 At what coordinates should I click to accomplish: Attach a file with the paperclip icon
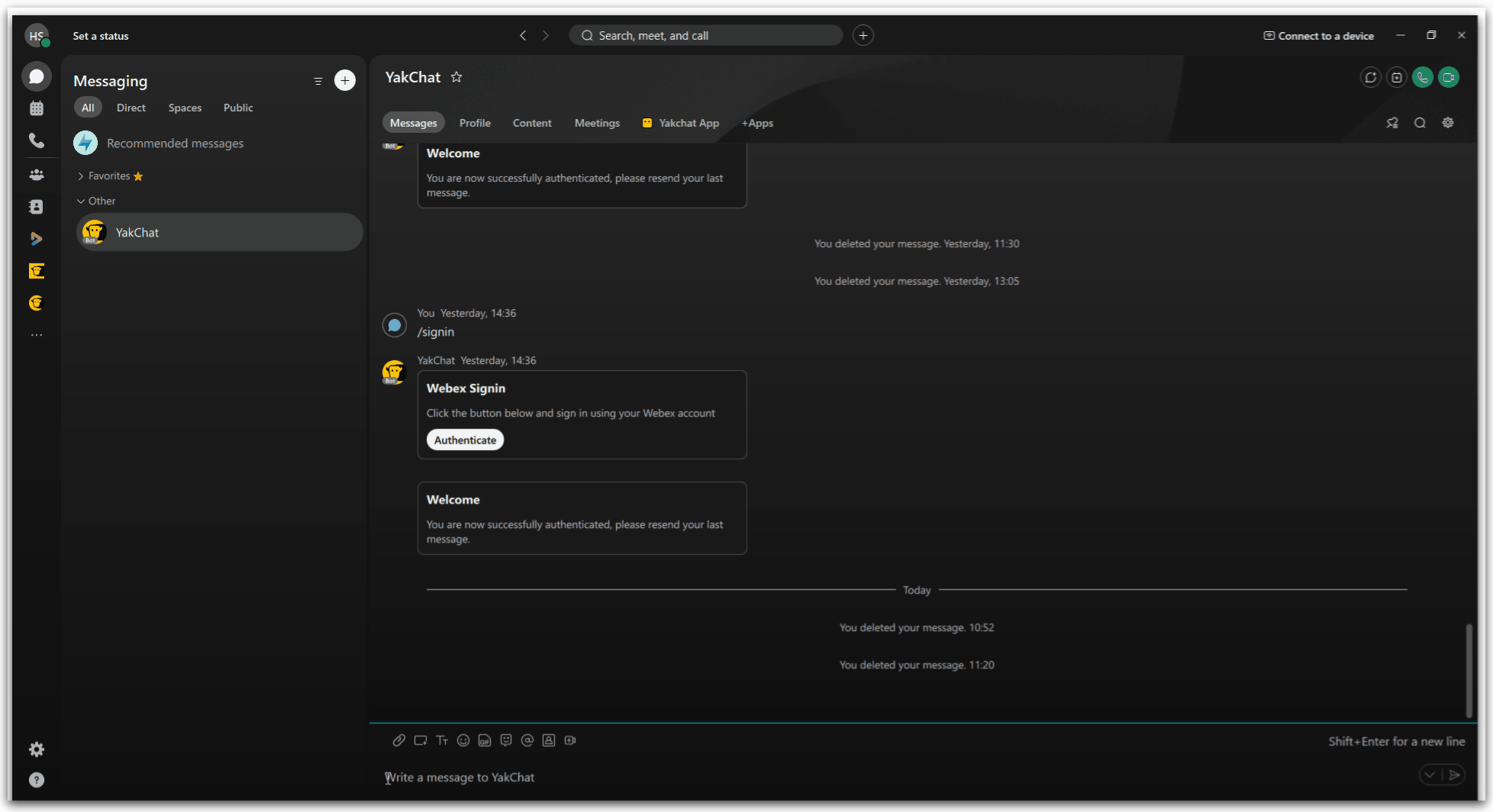click(399, 740)
